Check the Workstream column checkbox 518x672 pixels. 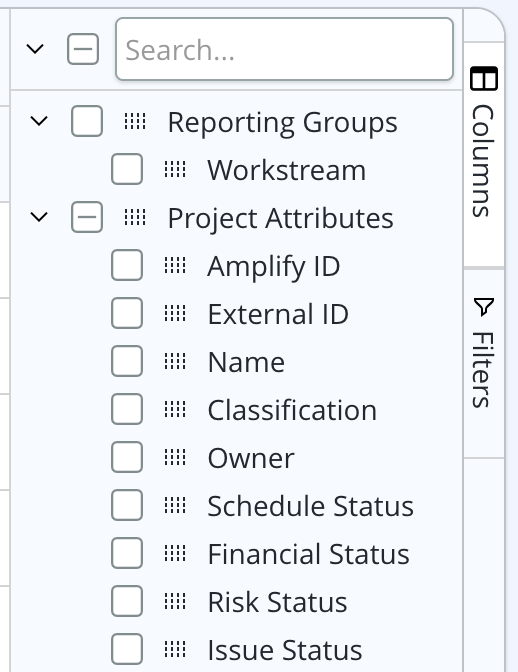point(127,169)
